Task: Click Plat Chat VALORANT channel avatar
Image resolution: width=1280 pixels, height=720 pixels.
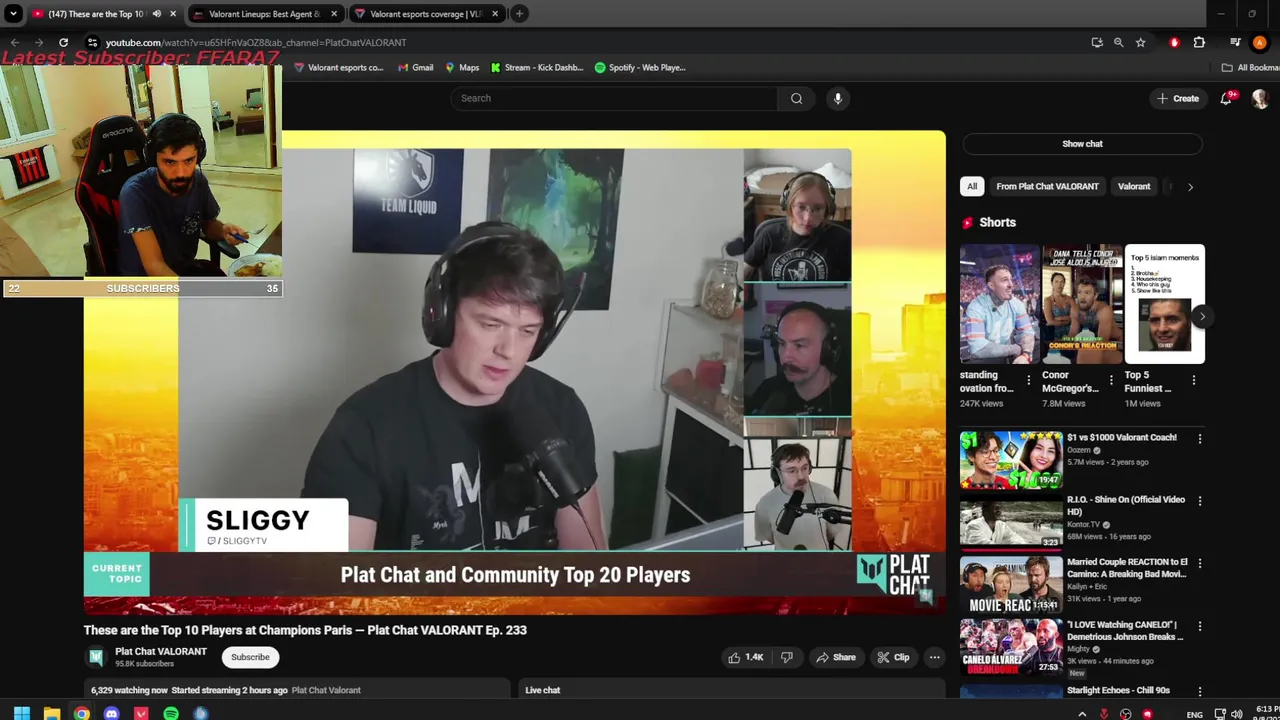Action: [x=96, y=657]
